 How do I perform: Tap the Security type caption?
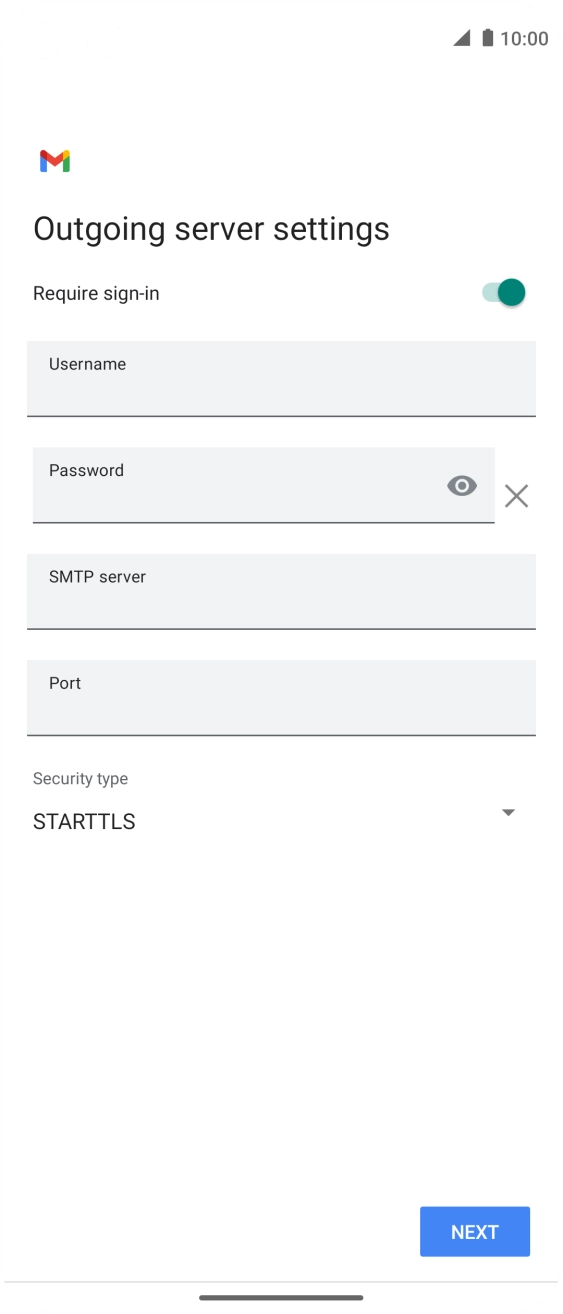[x=80, y=779]
